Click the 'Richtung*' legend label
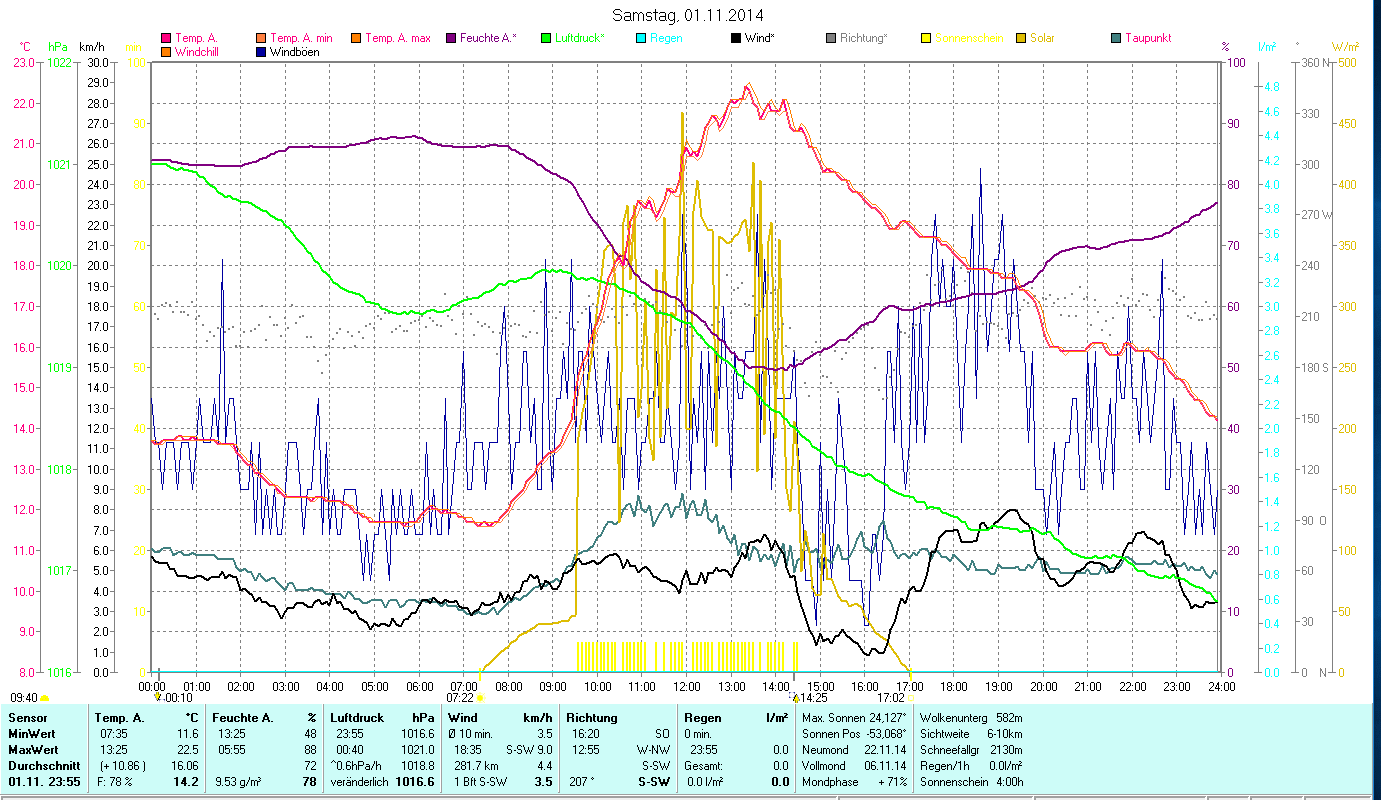Viewport: 1381px width, 800px height. 864,39
